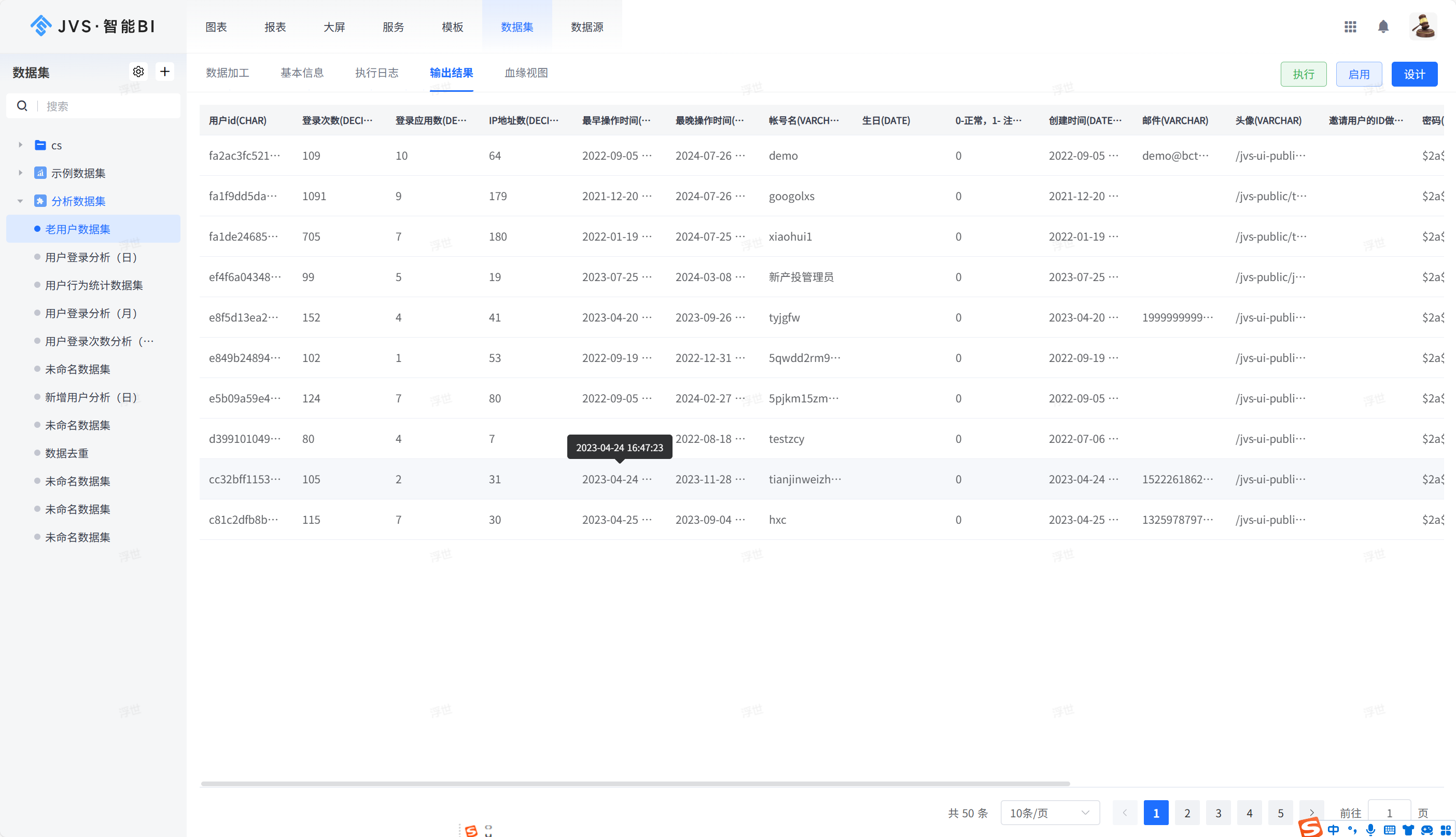
Task: Expand the 示例数据集 tree node
Action: tap(20, 173)
